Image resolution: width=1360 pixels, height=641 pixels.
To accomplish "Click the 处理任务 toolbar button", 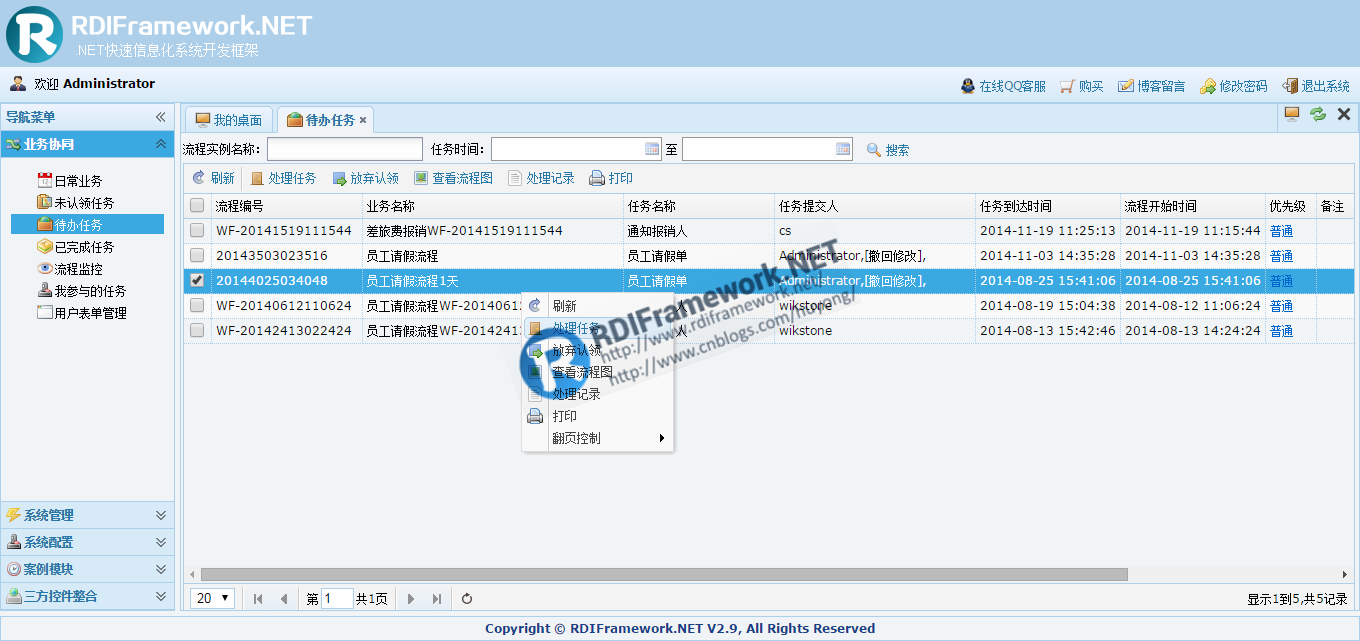I will [283, 178].
